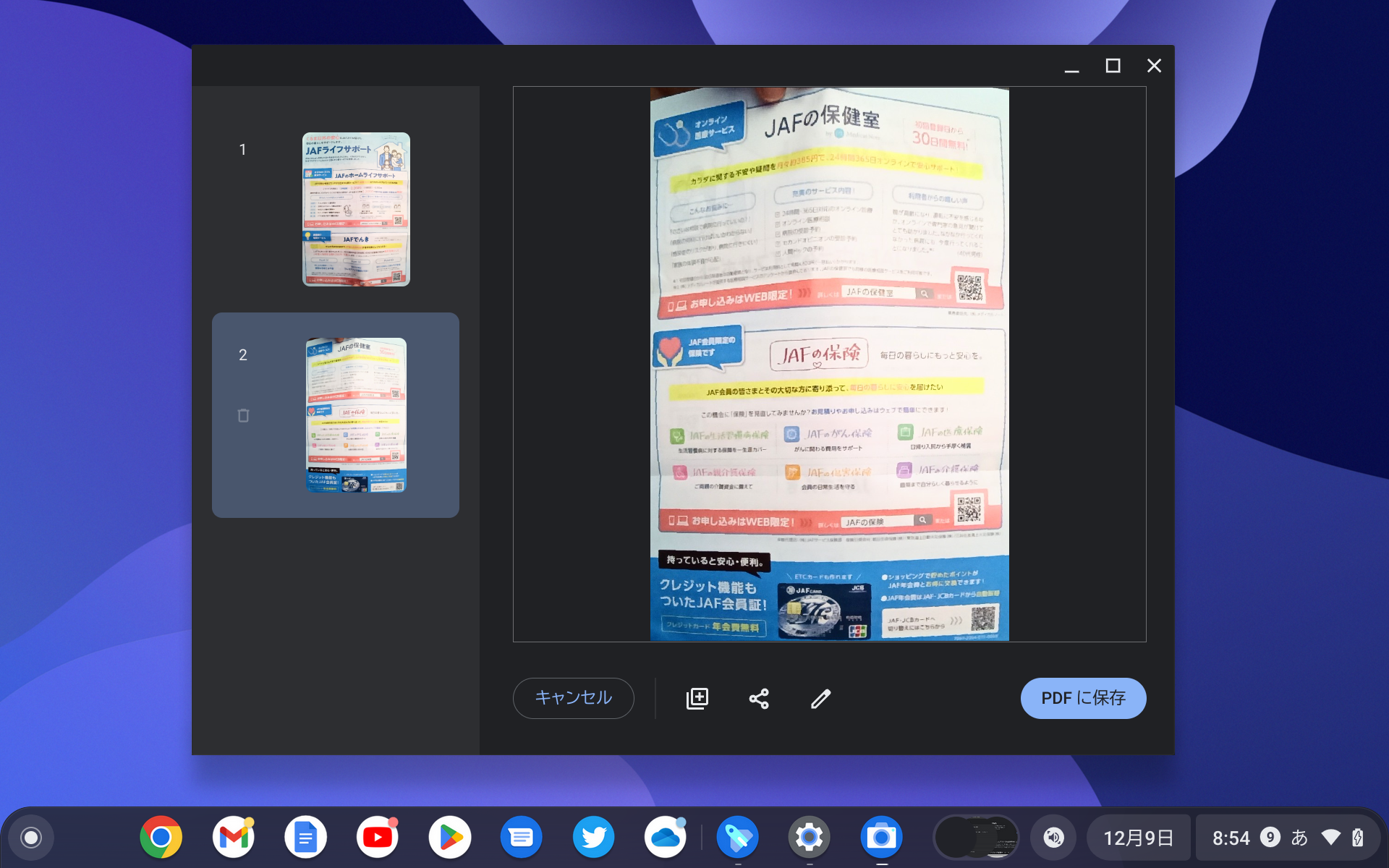
Task: Delete page 2 with trash icon
Action: (x=243, y=415)
